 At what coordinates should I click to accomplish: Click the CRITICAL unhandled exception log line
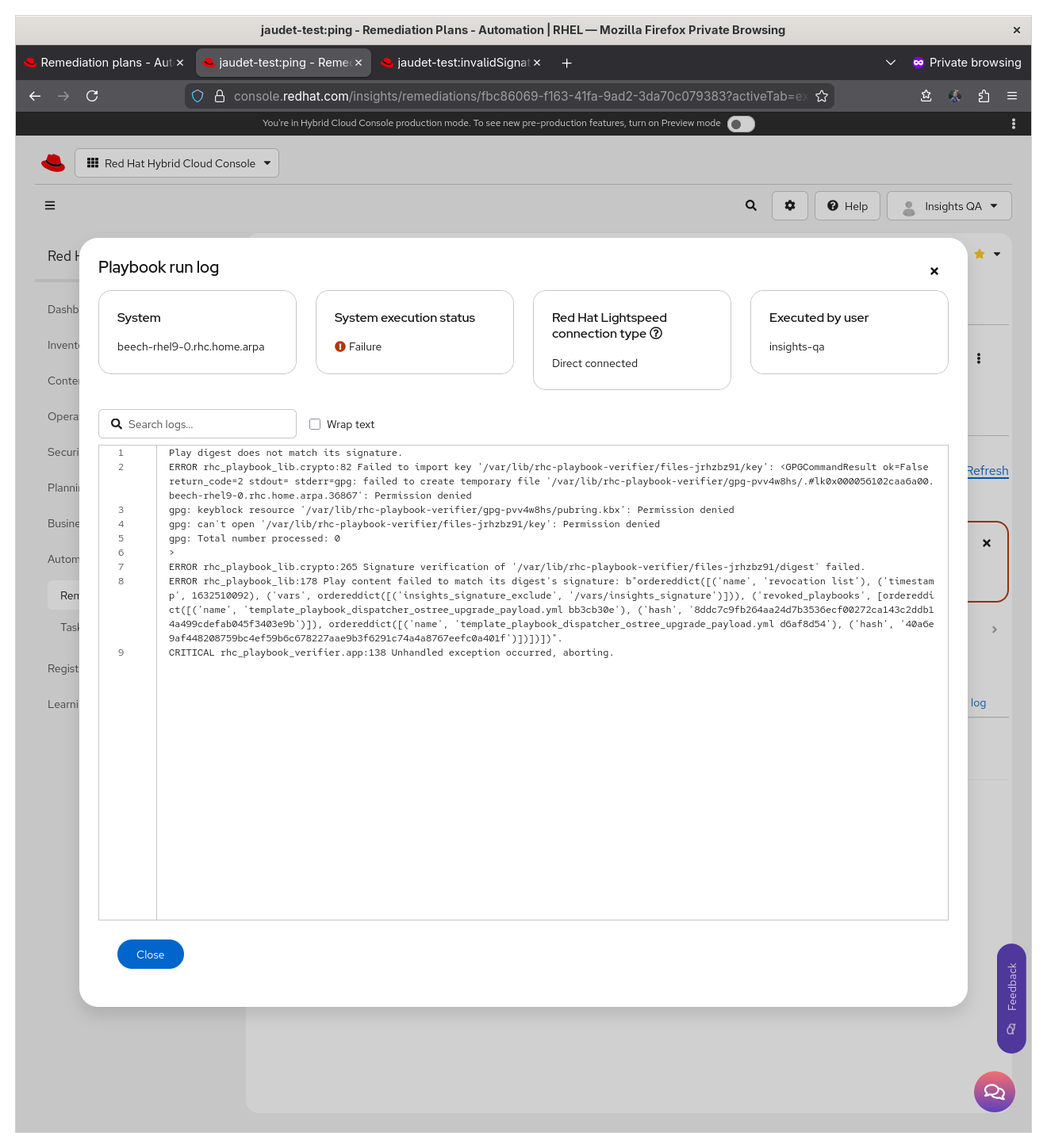(x=391, y=652)
